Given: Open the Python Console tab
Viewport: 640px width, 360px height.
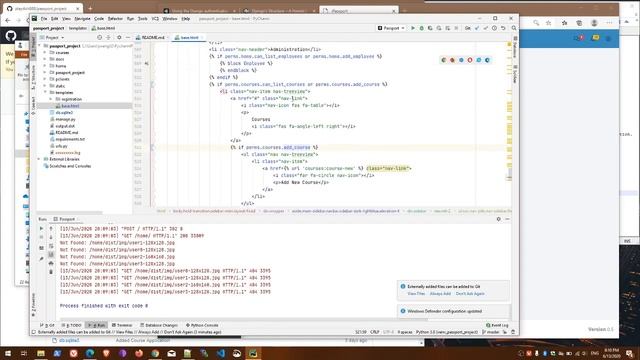Looking at the screenshot, I should tap(202, 325).
